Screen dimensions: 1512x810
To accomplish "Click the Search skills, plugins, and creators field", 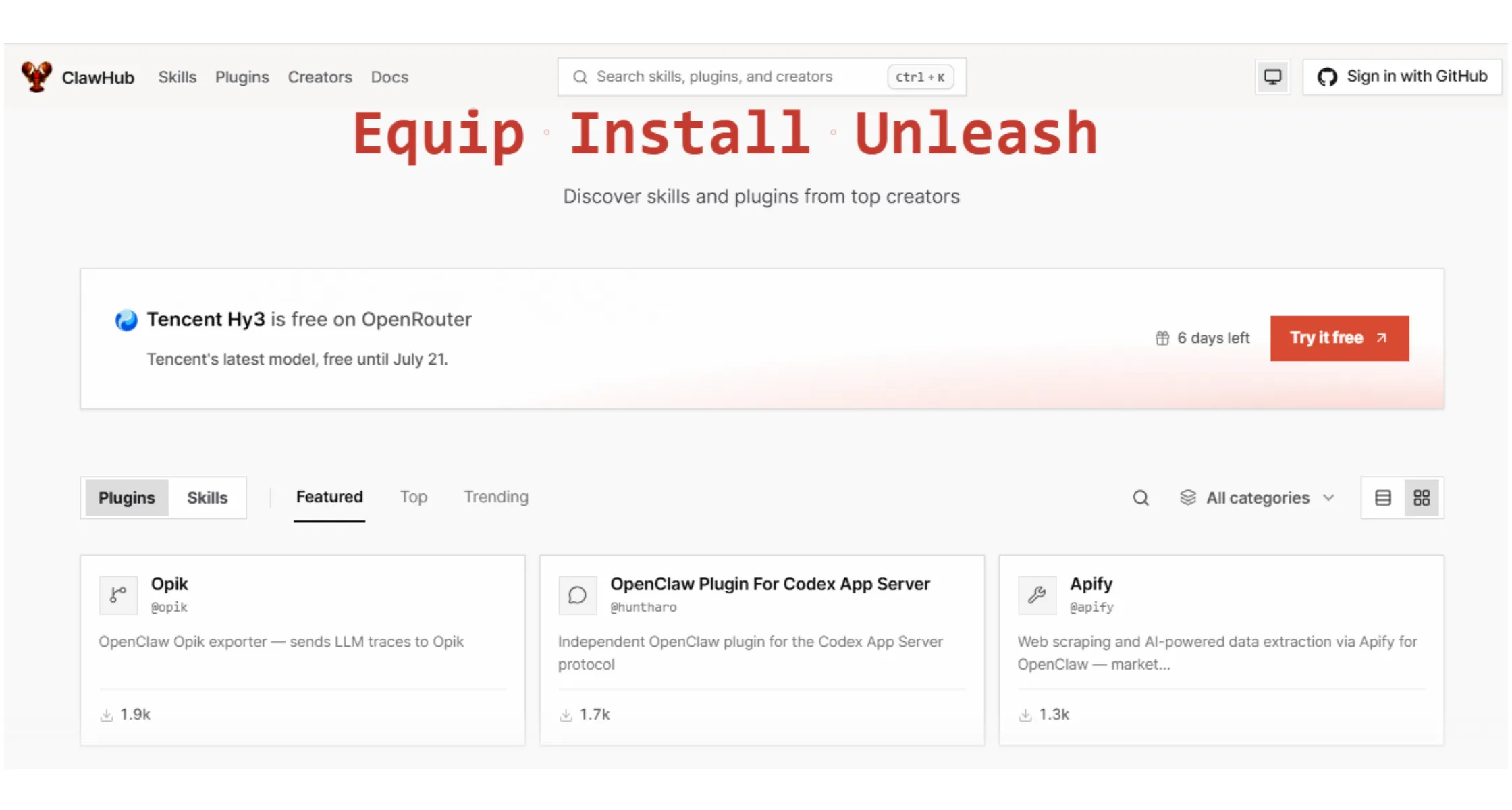I will tap(762, 77).
